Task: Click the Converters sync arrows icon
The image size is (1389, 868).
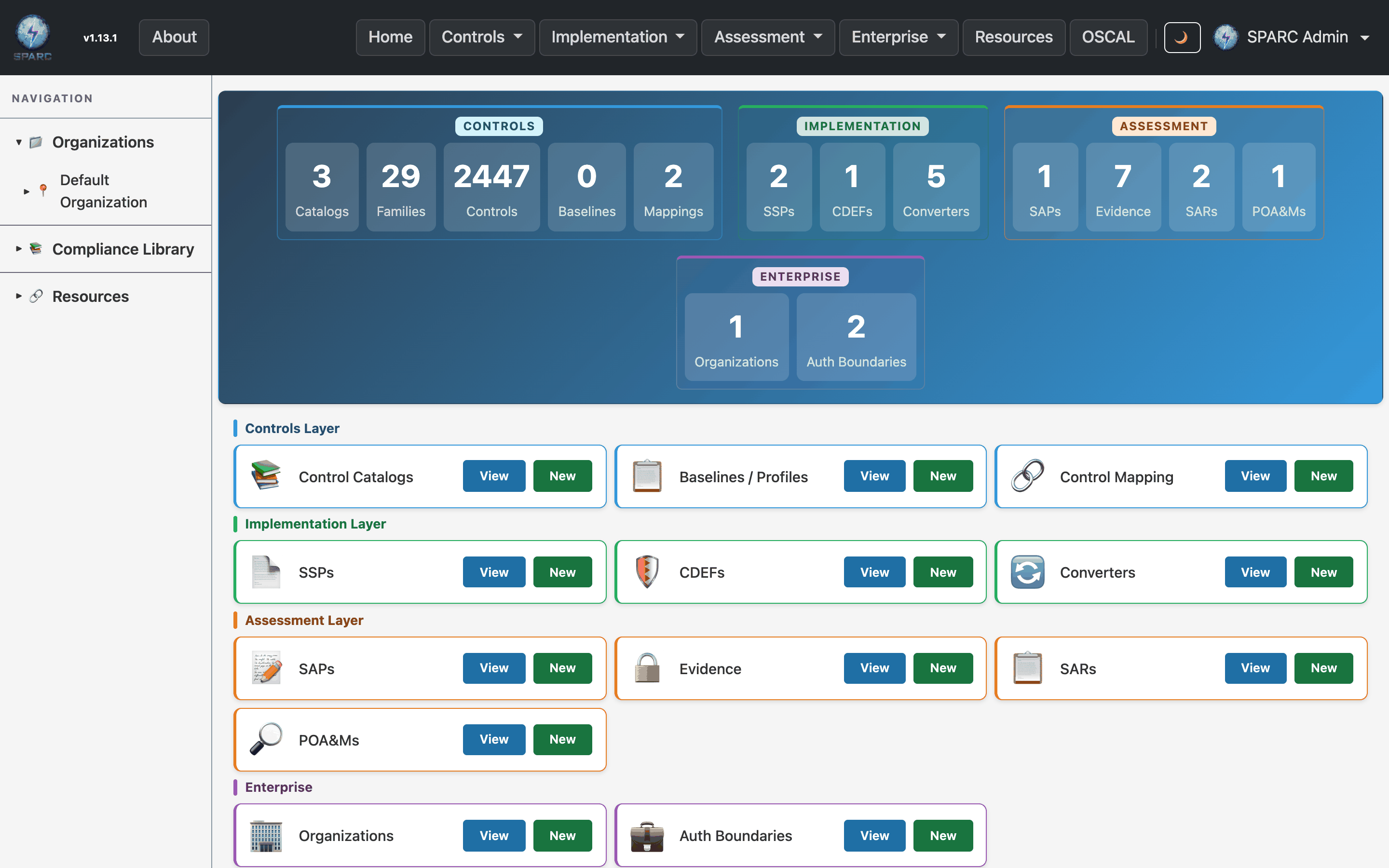Action: 1027,572
